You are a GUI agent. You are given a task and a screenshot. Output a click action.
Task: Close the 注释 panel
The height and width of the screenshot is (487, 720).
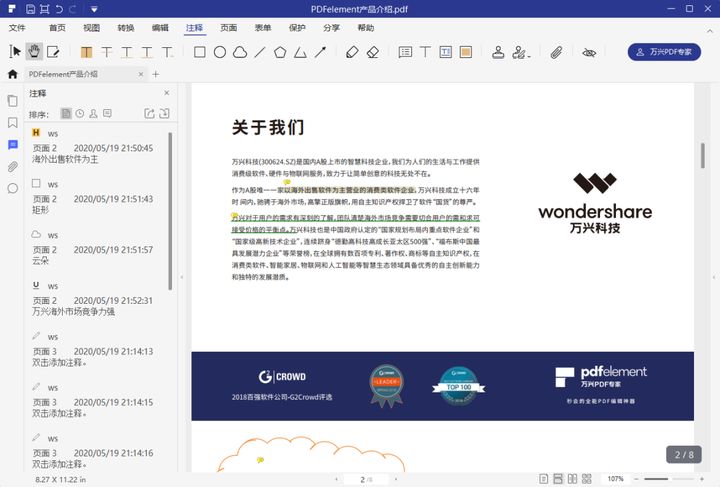click(x=167, y=93)
